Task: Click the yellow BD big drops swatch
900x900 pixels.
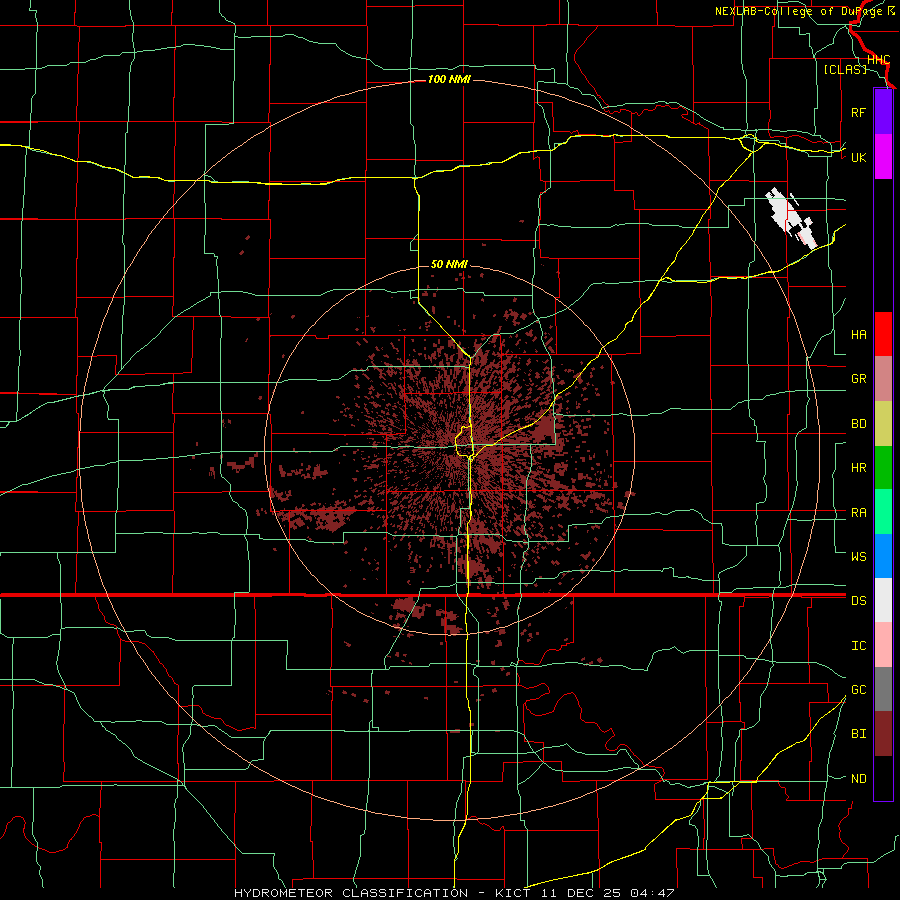Action: 883,424
